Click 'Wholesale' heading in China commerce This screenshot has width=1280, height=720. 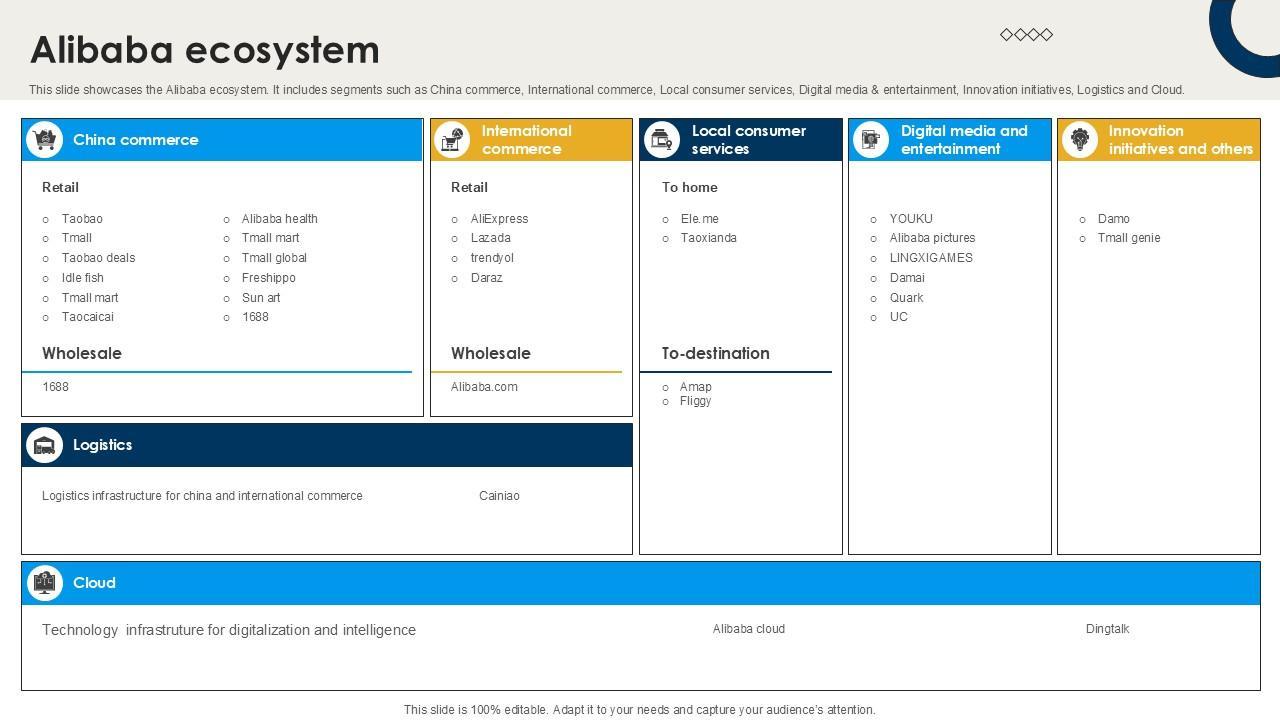[x=82, y=353]
